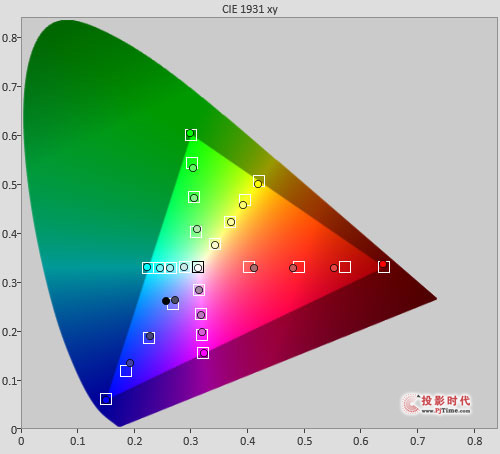Select the 50% blue measured circle

coord(150,336)
